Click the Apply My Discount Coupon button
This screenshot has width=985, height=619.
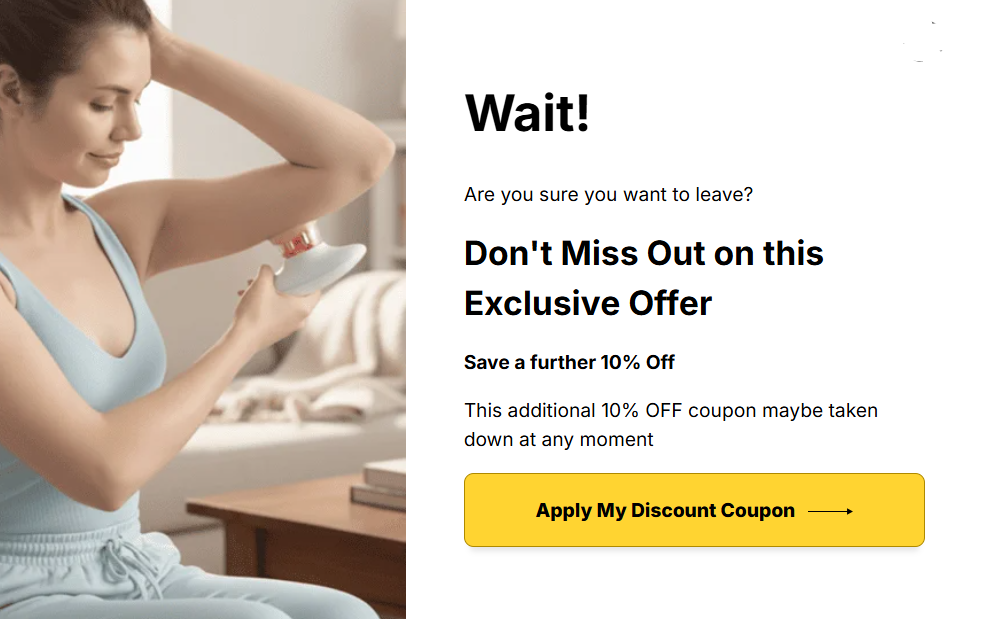pos(694,510)
